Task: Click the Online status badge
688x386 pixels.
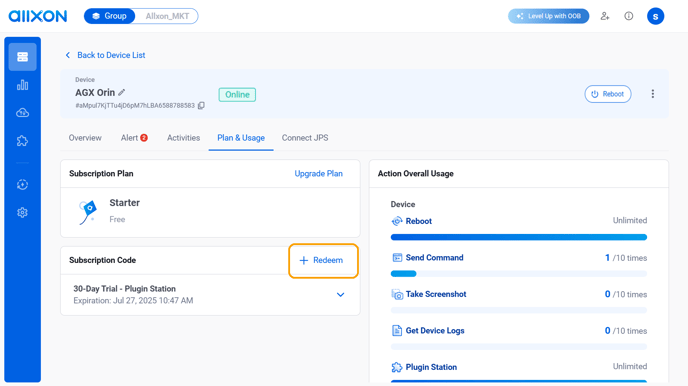Action: click(237, 95)
